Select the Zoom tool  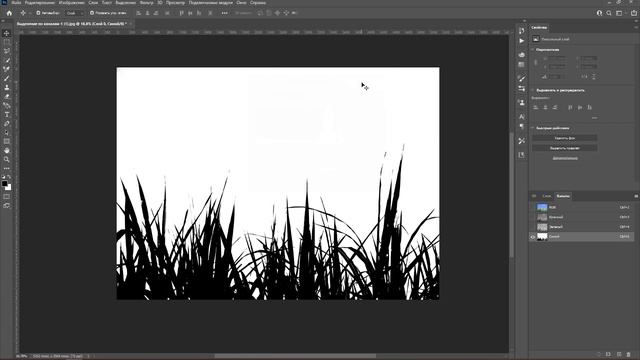(7, 159)
